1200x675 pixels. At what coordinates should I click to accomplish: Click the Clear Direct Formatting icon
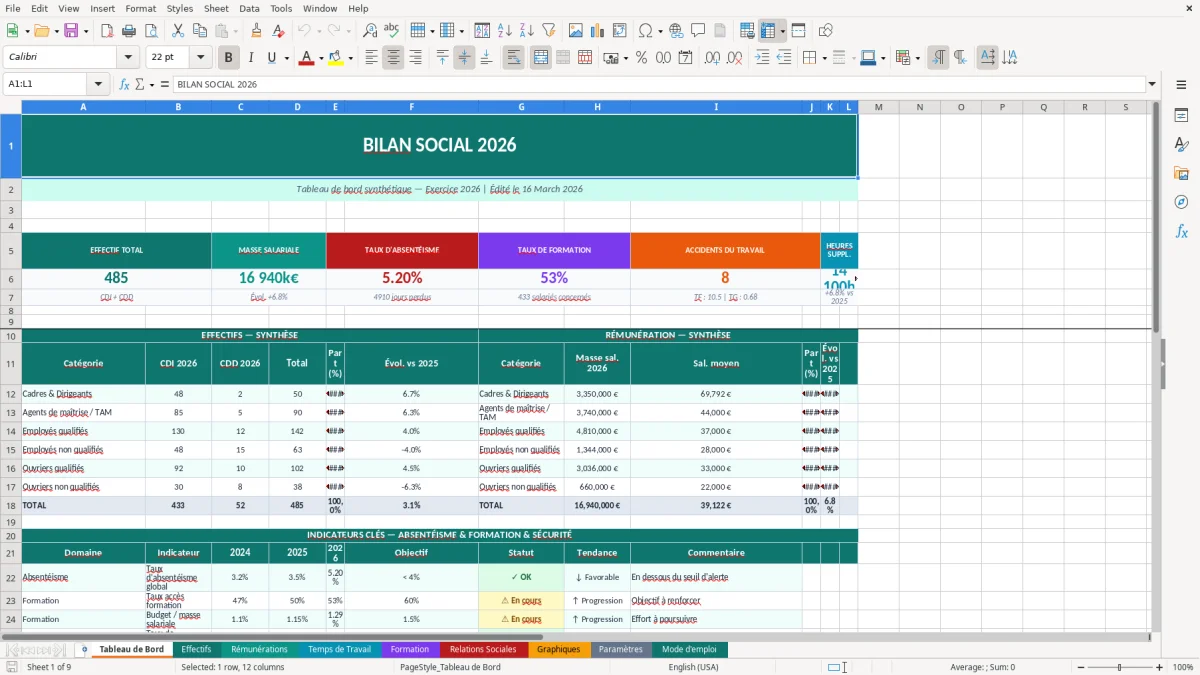(278, 31)
